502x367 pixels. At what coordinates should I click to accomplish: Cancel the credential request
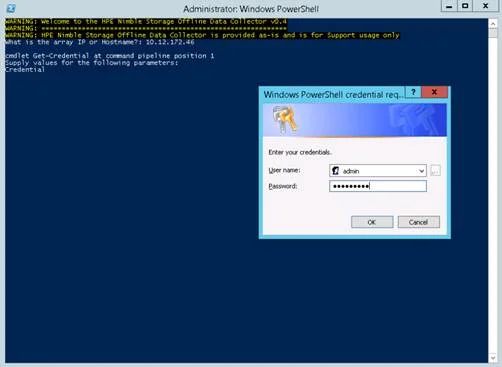pyautogui.click(x=419, y=222)
